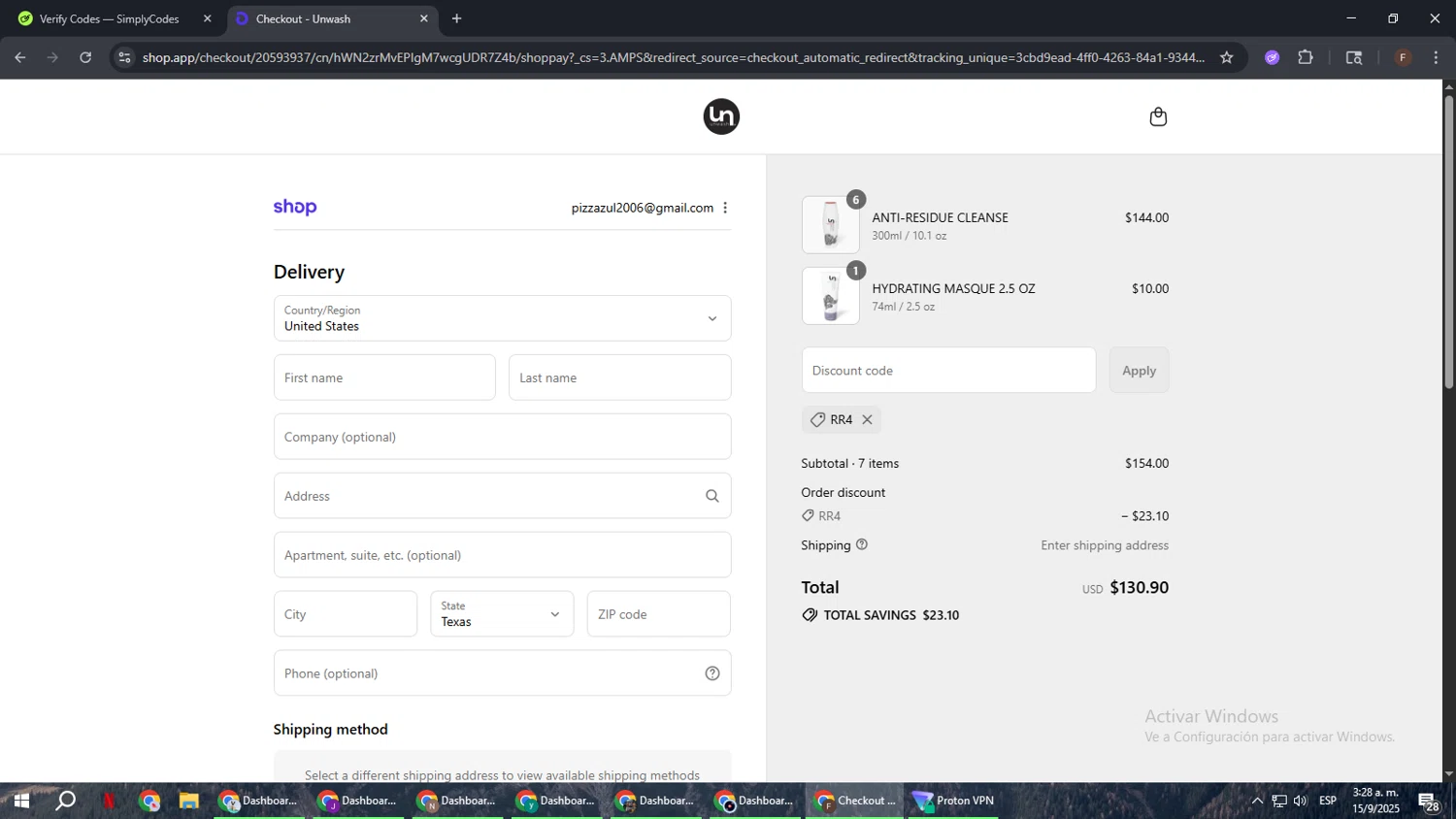The height and width of the screenshot is (819, 1456).
Task: Click the Last name field
Action: pos(619,377)
